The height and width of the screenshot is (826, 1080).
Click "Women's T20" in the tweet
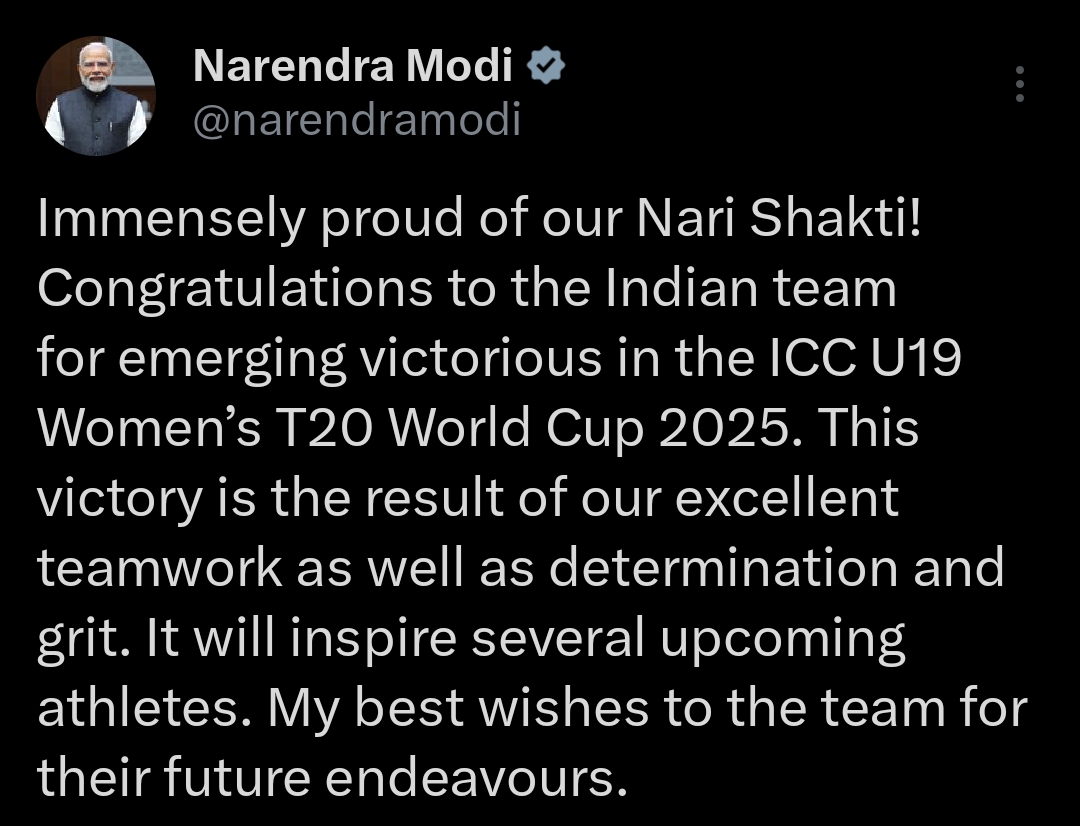click(x=204, y=429)
